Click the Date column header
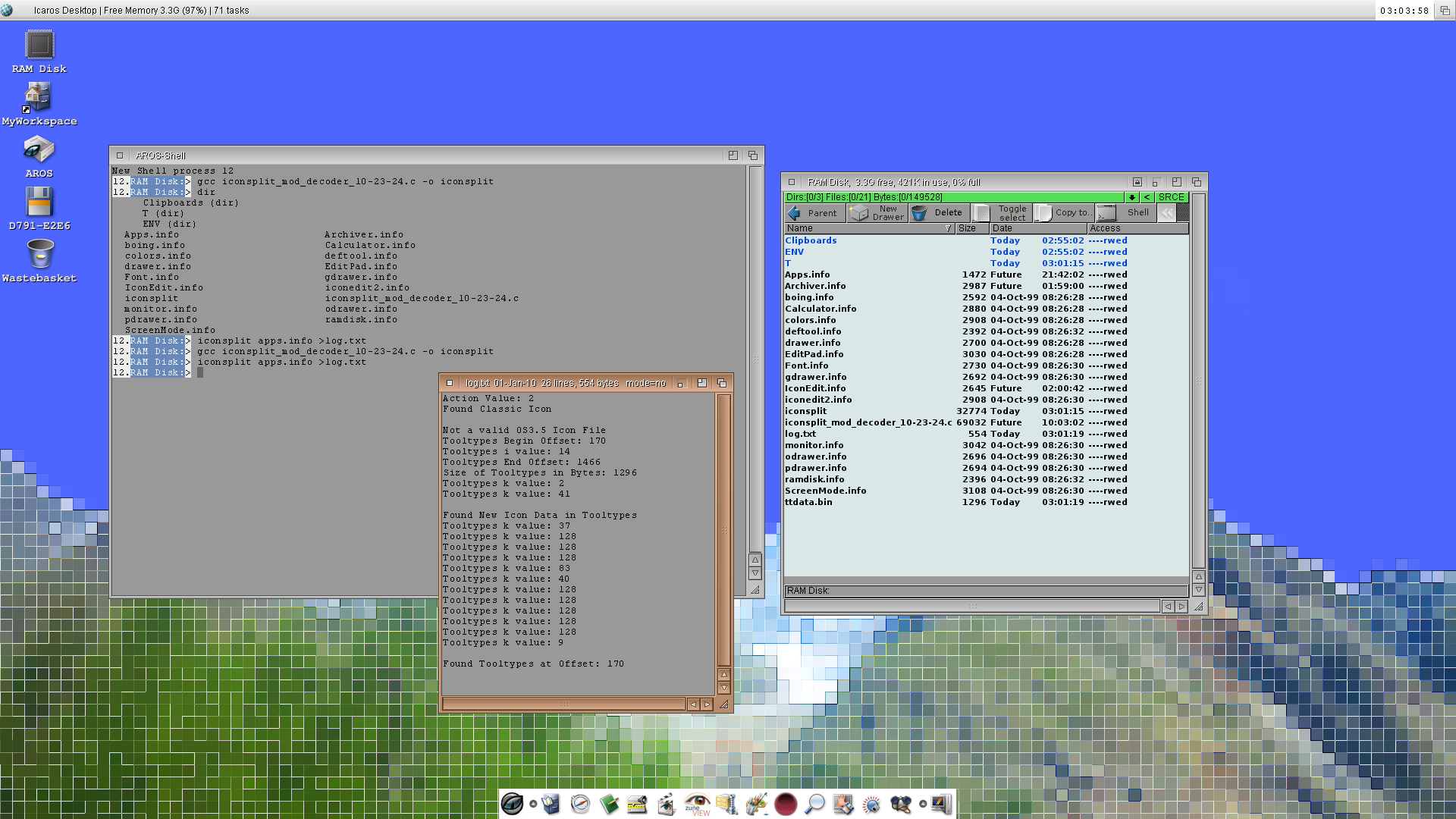 pyautogui.click(x=1037, y=228)
